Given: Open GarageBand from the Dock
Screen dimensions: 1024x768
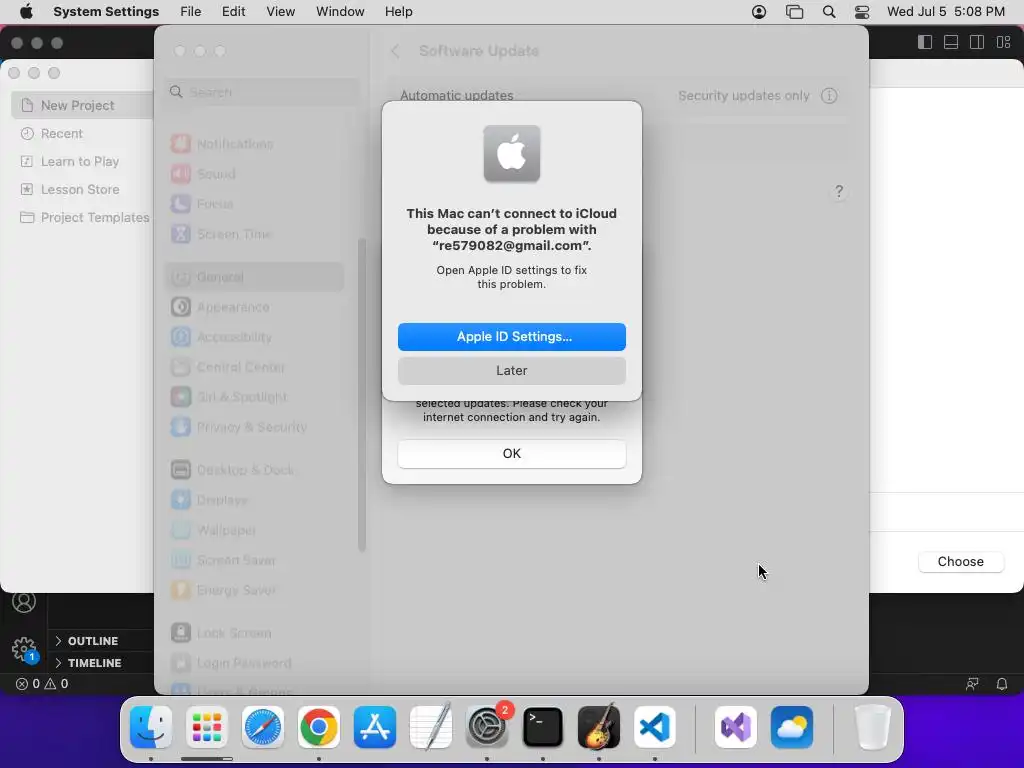Looking at the screenshot, I should (x=599, y=727).
